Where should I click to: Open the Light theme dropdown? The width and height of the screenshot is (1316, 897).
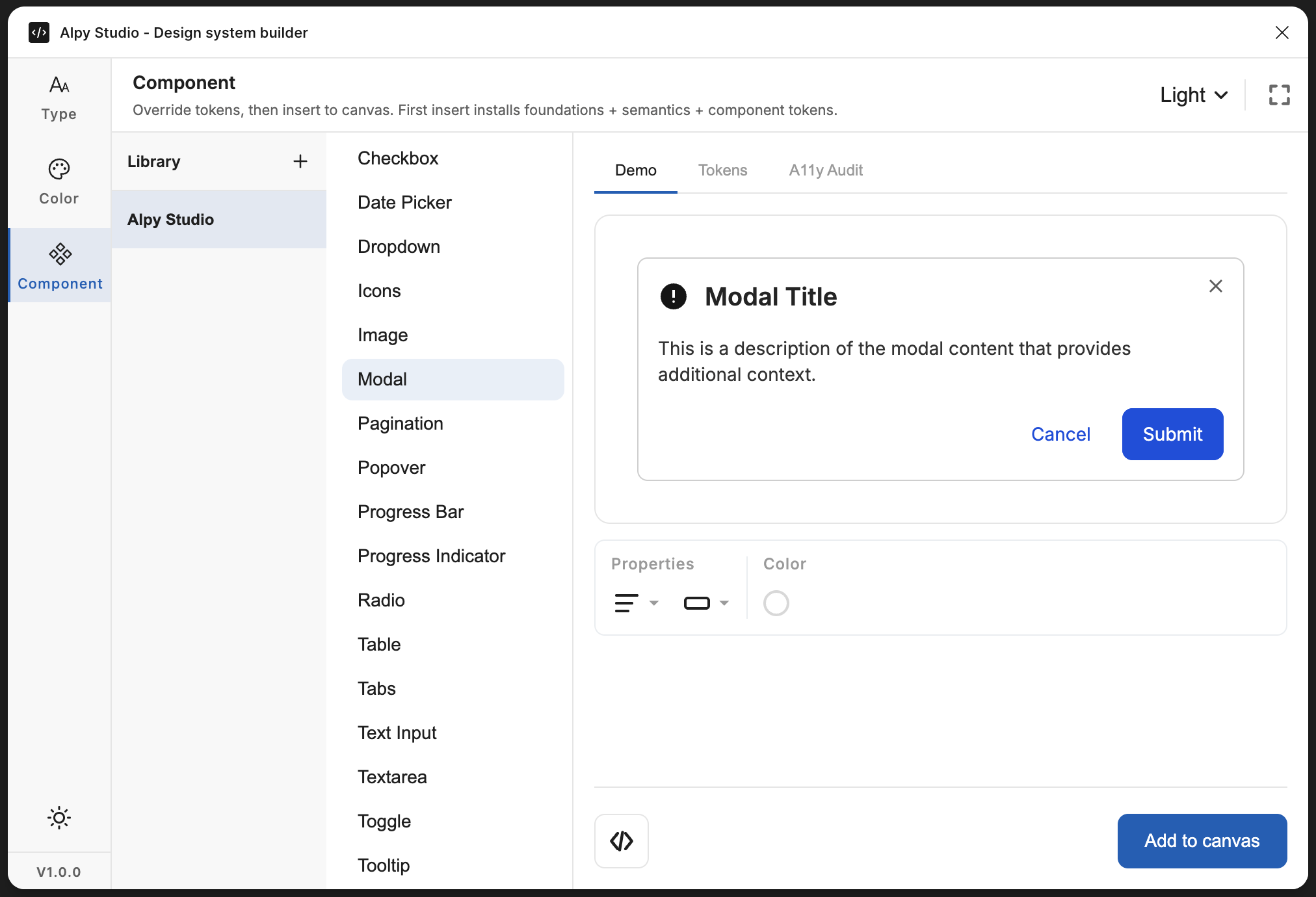click(1194, 95)
